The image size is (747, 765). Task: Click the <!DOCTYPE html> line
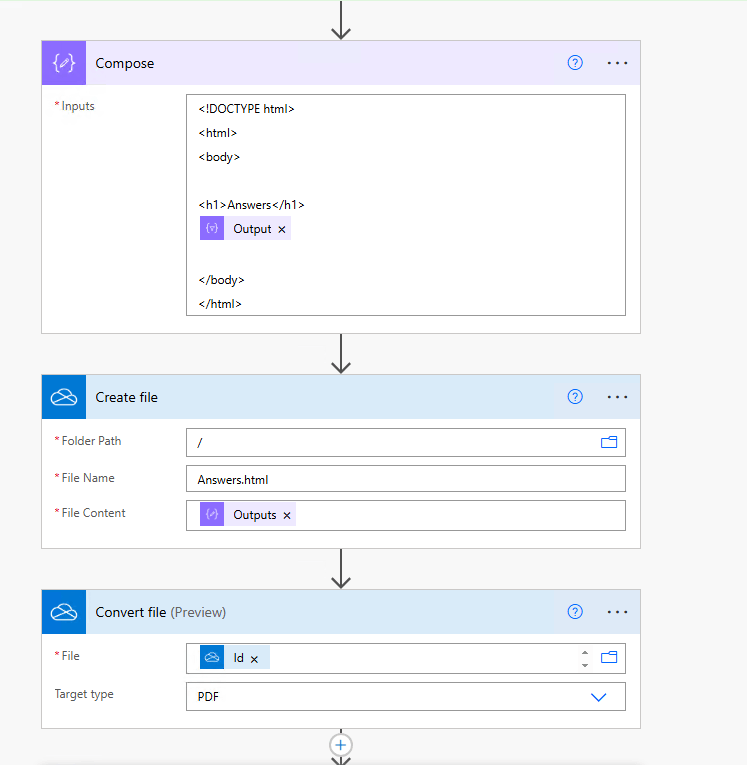click(x=246, y=109)
